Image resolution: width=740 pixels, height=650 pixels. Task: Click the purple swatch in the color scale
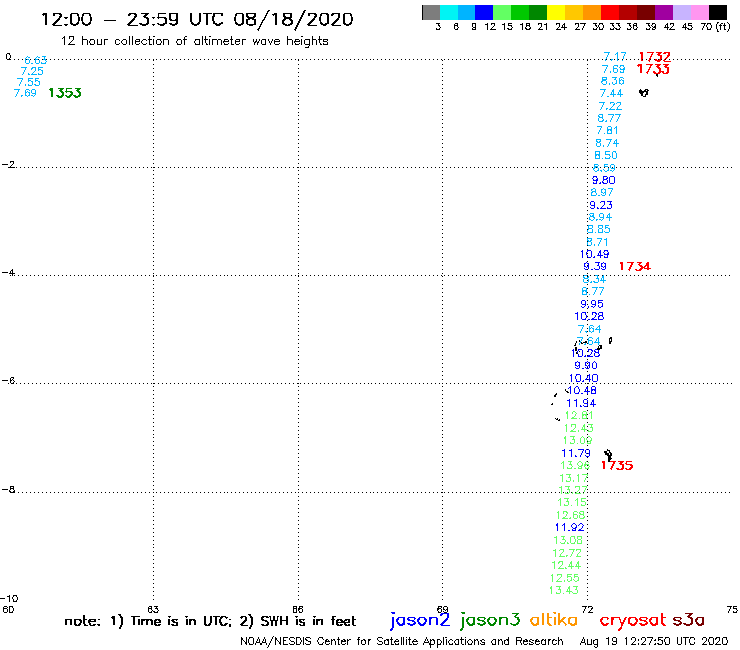tap(663, 12)
